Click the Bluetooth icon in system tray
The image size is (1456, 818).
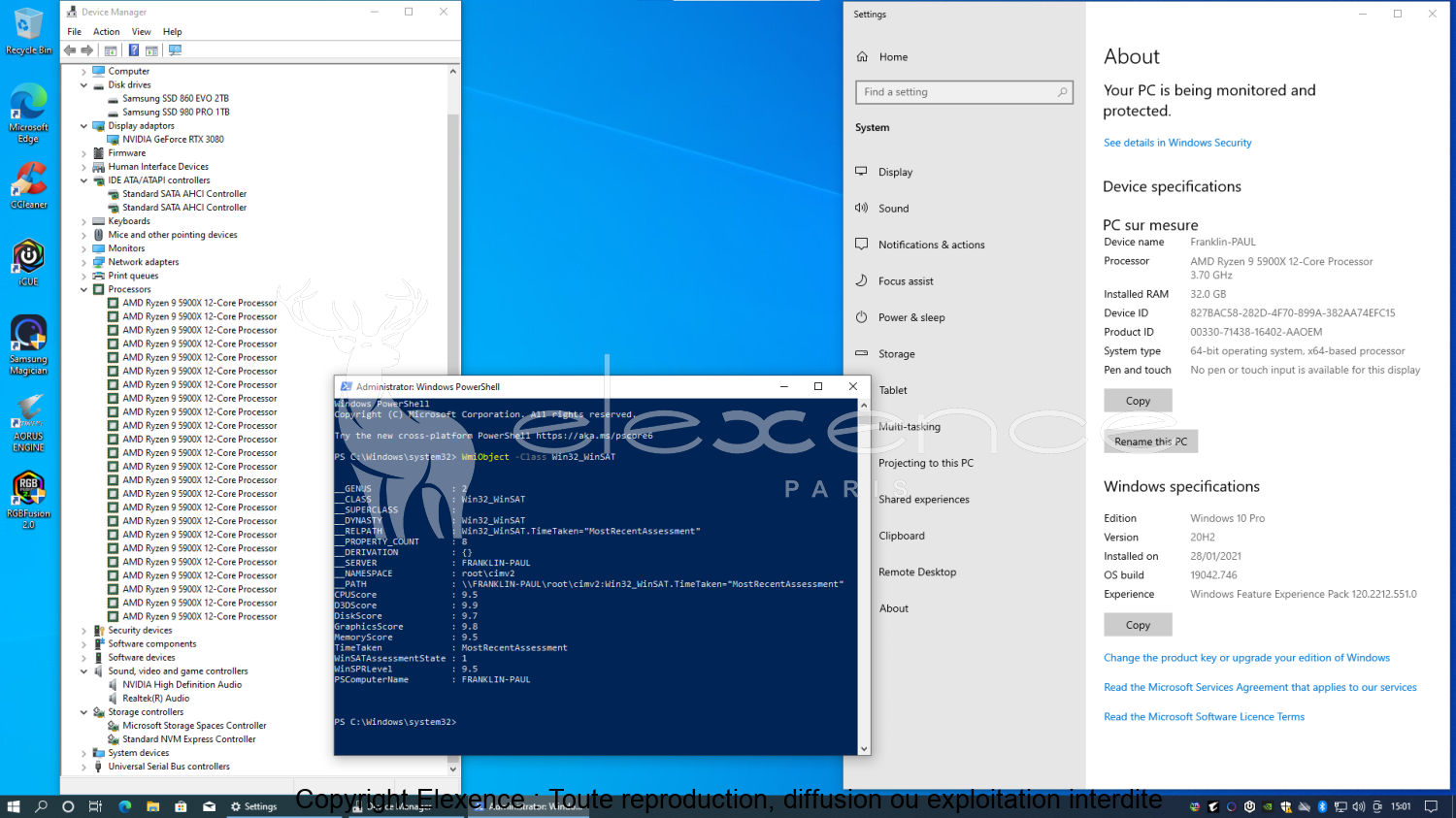coord(1322,806)
